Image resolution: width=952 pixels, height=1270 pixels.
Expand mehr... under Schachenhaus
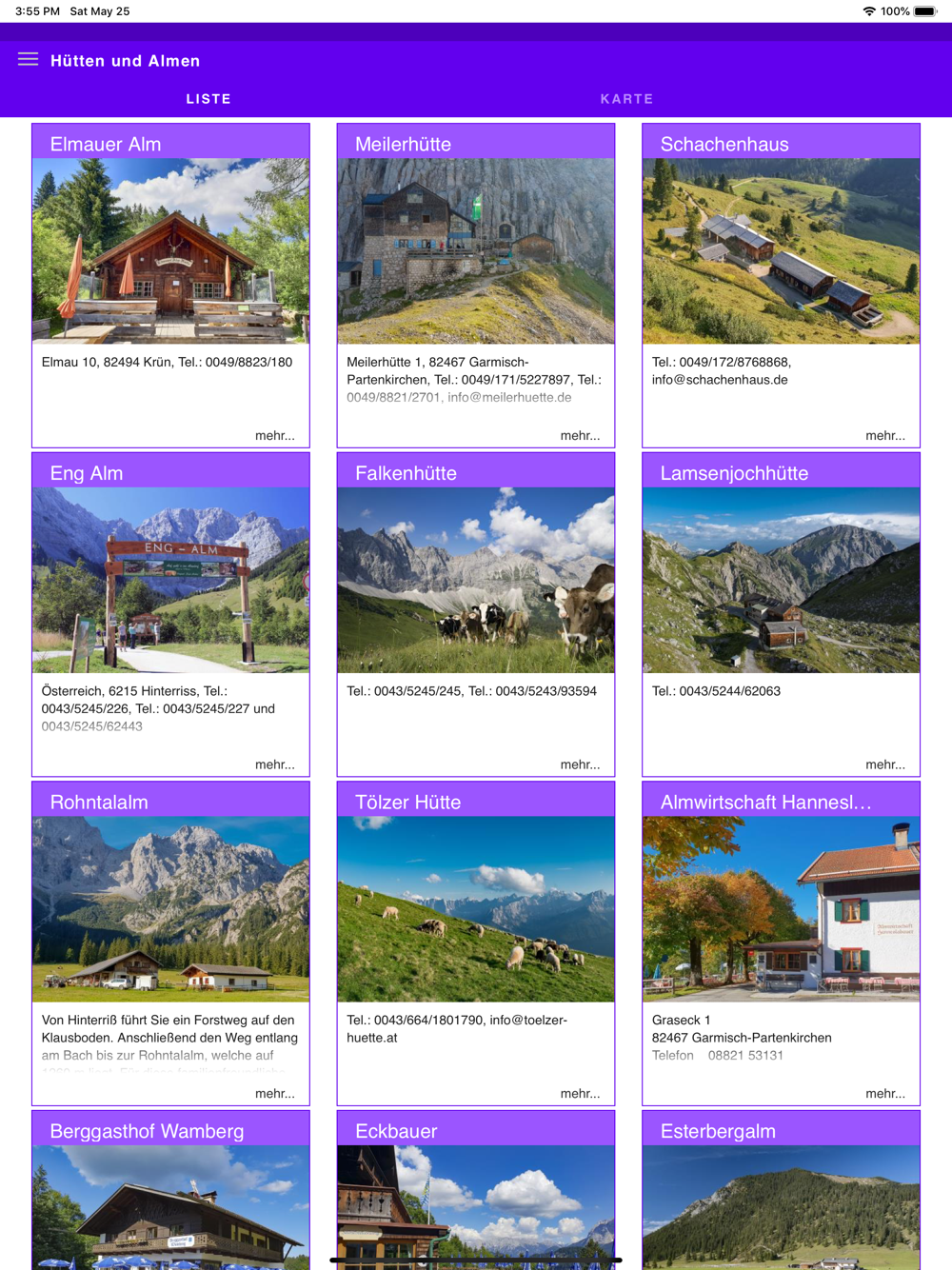pyautogui.click(x=885, y=435)
